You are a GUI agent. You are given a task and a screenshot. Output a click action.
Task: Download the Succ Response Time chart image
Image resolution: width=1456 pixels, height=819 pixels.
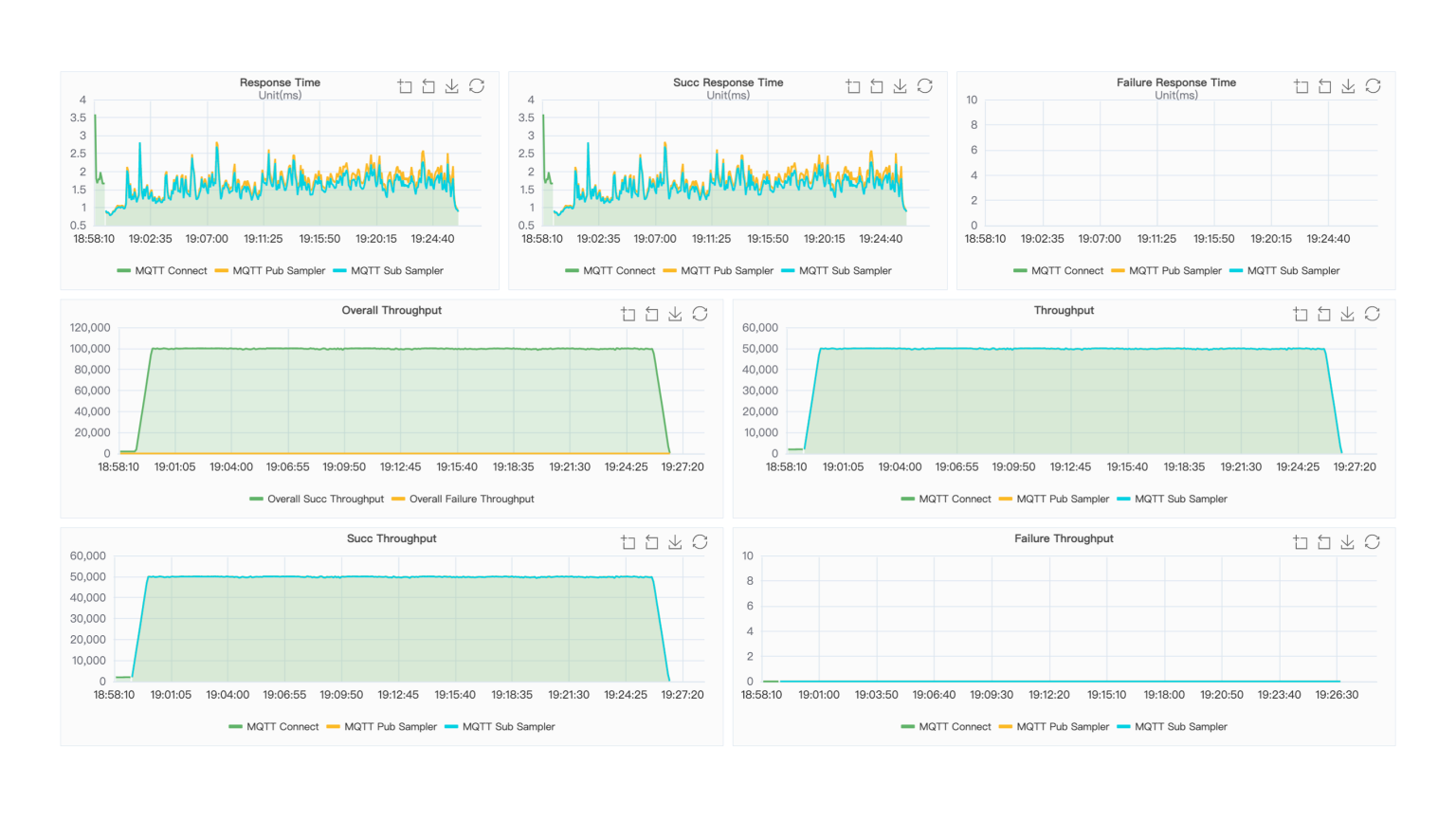(899, 85)
